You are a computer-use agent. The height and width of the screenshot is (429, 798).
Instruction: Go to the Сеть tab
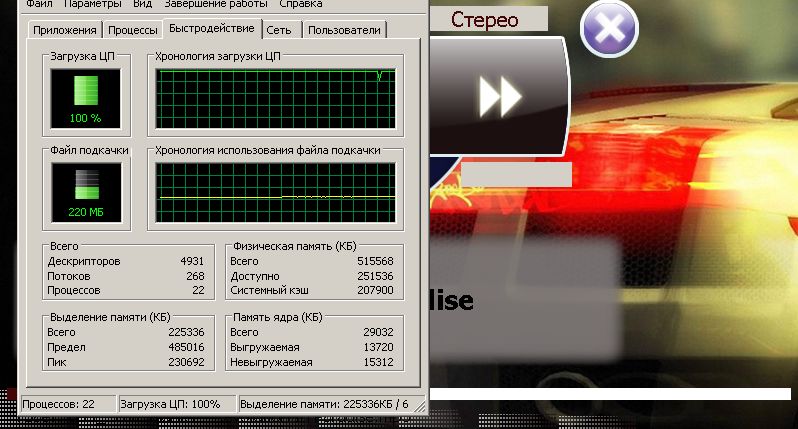pos(281,31)
